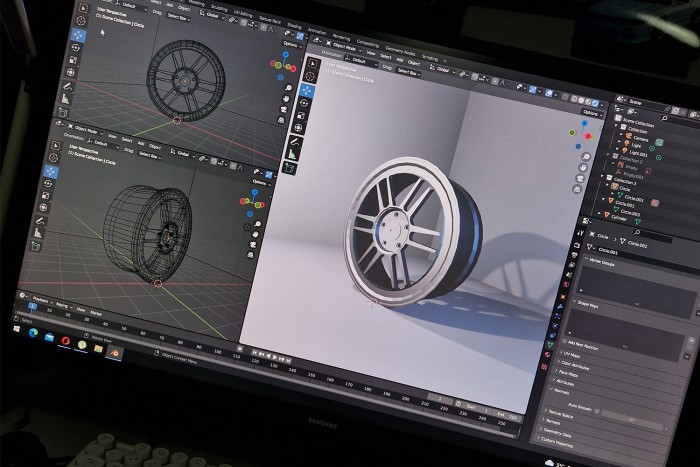Select the Light.001 object in the outliner

[637, 155]
